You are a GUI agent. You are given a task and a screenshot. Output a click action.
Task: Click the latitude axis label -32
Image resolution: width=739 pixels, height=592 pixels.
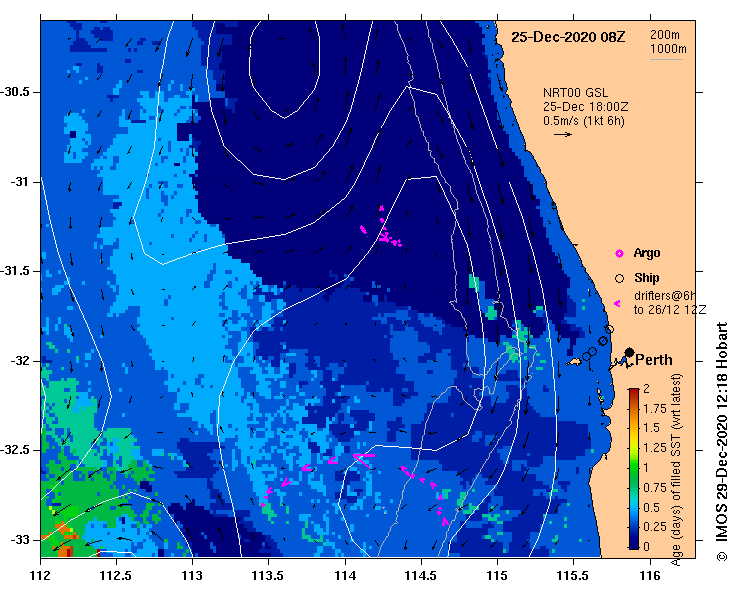click(20, 361)
